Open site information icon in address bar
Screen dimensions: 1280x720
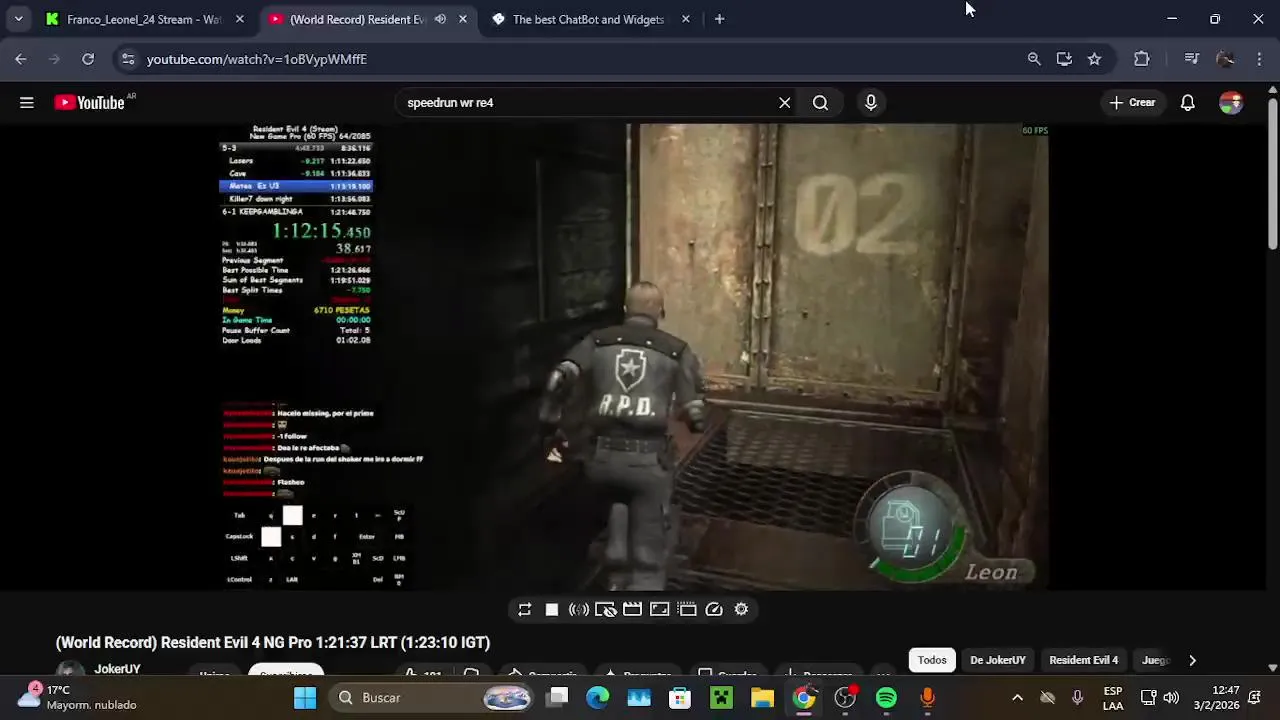pyautogui.click(x=127, y=59)
